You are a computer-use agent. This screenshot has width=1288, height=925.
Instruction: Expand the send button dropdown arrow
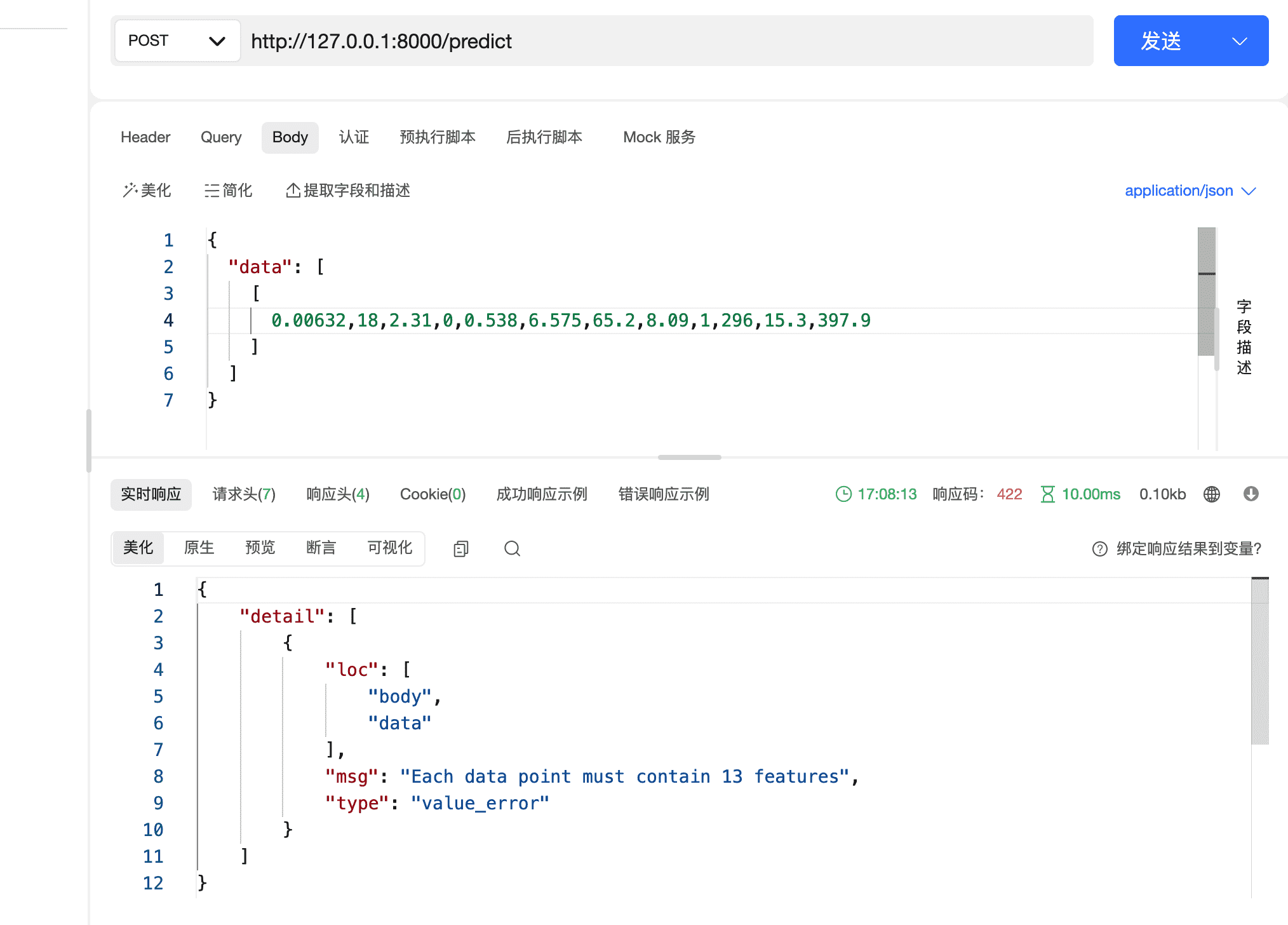1240,41
